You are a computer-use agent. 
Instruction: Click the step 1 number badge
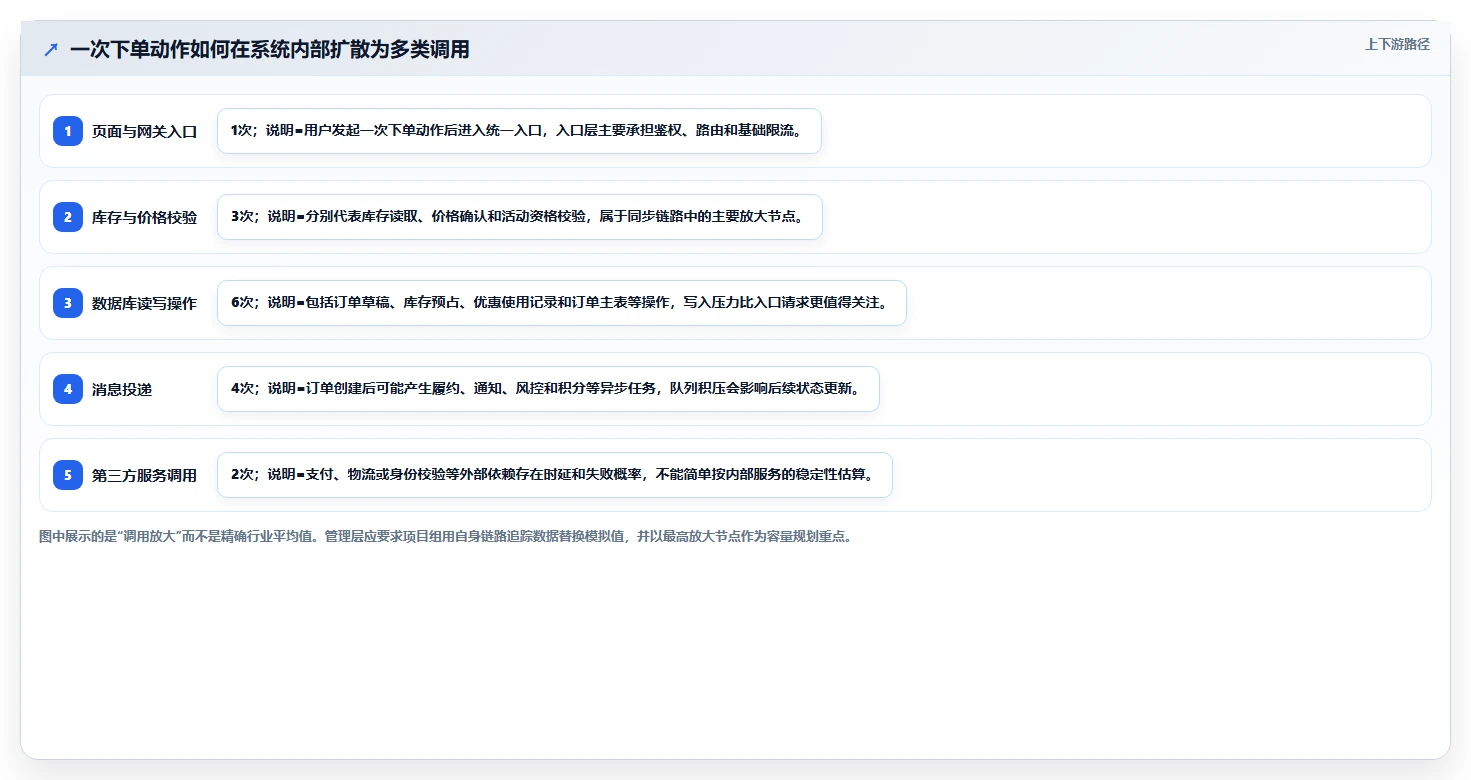(x=68, y=131)
